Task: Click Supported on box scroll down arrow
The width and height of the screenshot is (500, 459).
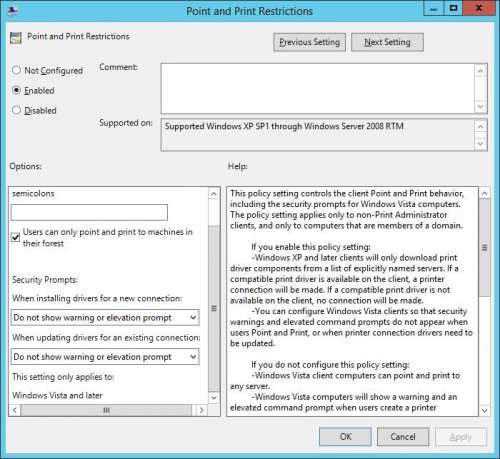Action: [x=480, y=144]
